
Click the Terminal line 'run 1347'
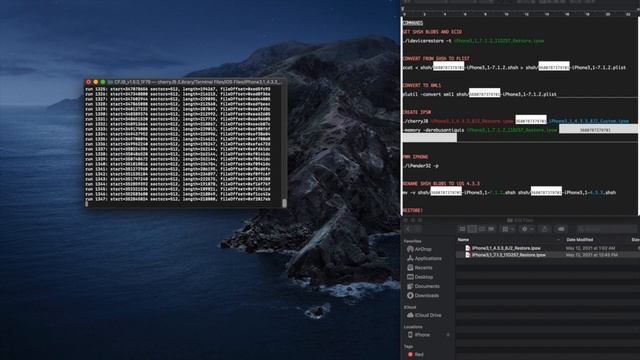178,199
